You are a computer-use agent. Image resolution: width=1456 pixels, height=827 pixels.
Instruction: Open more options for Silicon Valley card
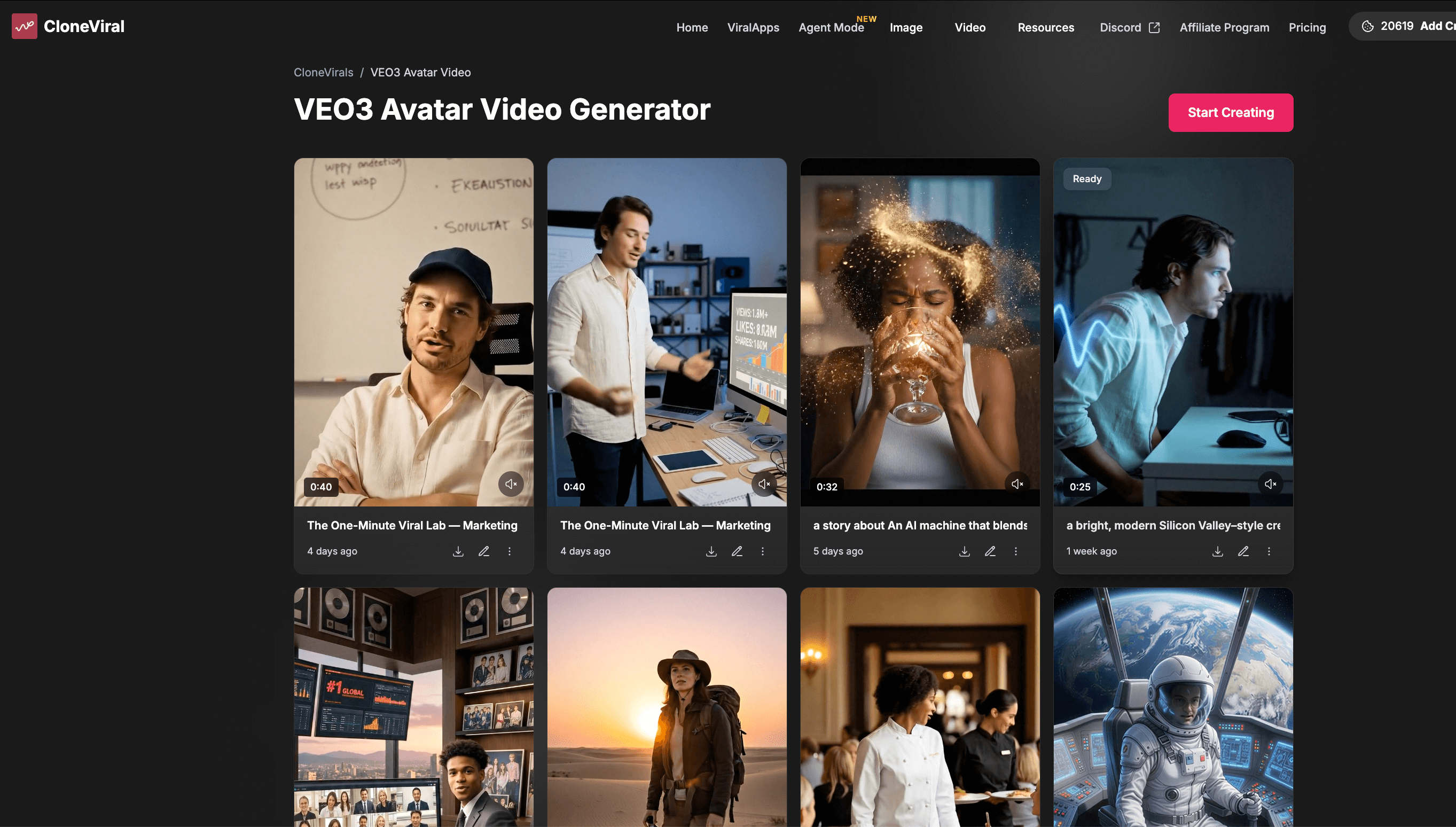1269,551
